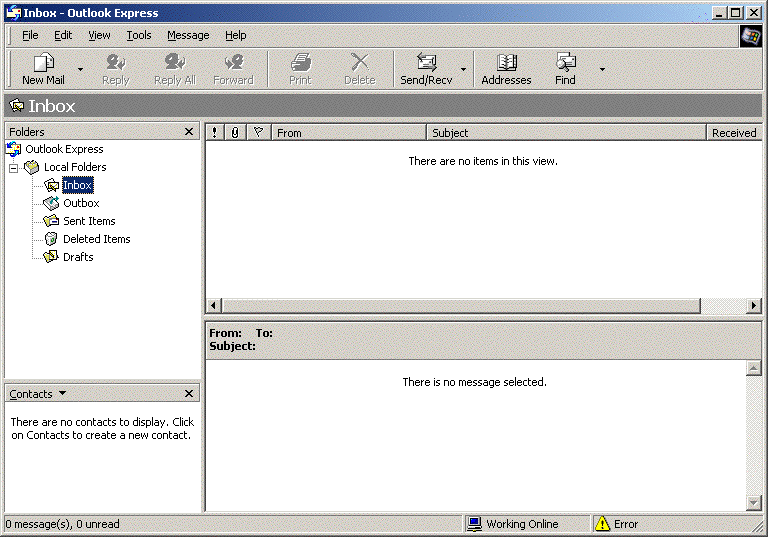
Task: Click the Inbox folder icon in tree
Action: [51, 185]
